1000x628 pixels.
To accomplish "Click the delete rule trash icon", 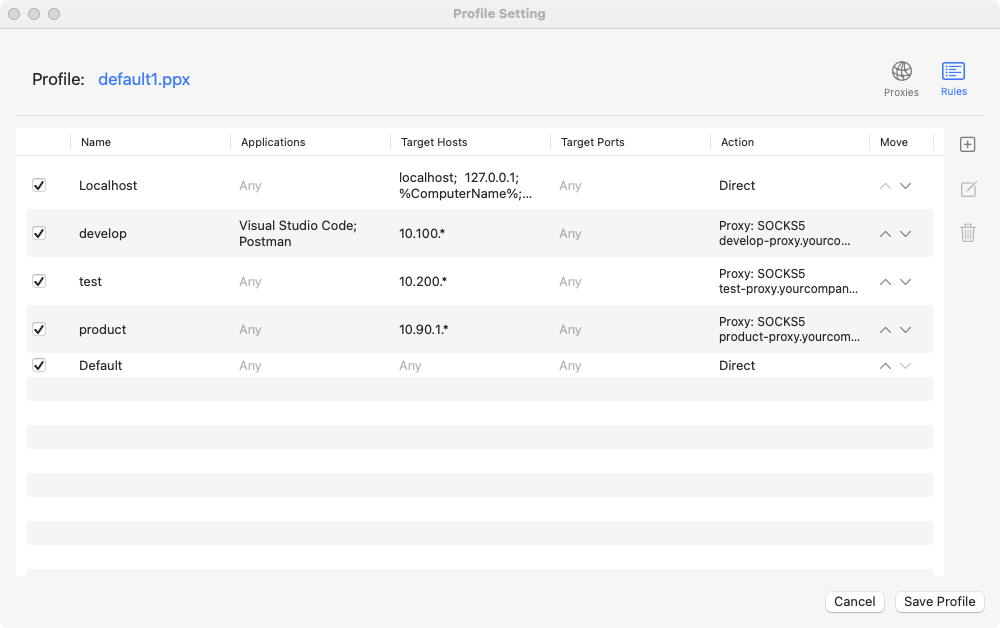I will (967, 233).
